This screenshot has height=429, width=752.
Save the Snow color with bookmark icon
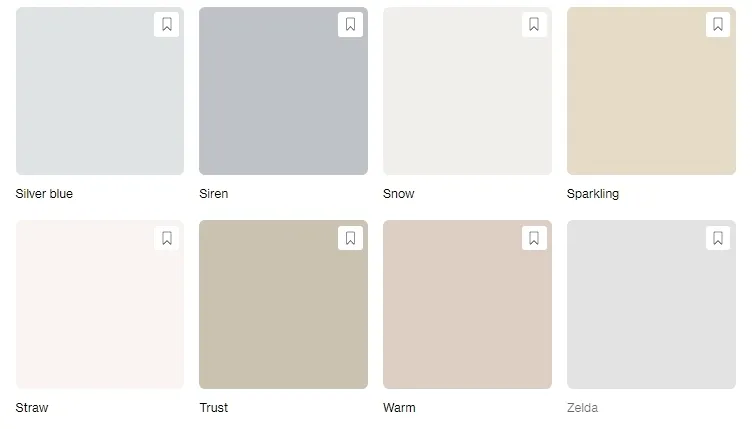[534, 24]
